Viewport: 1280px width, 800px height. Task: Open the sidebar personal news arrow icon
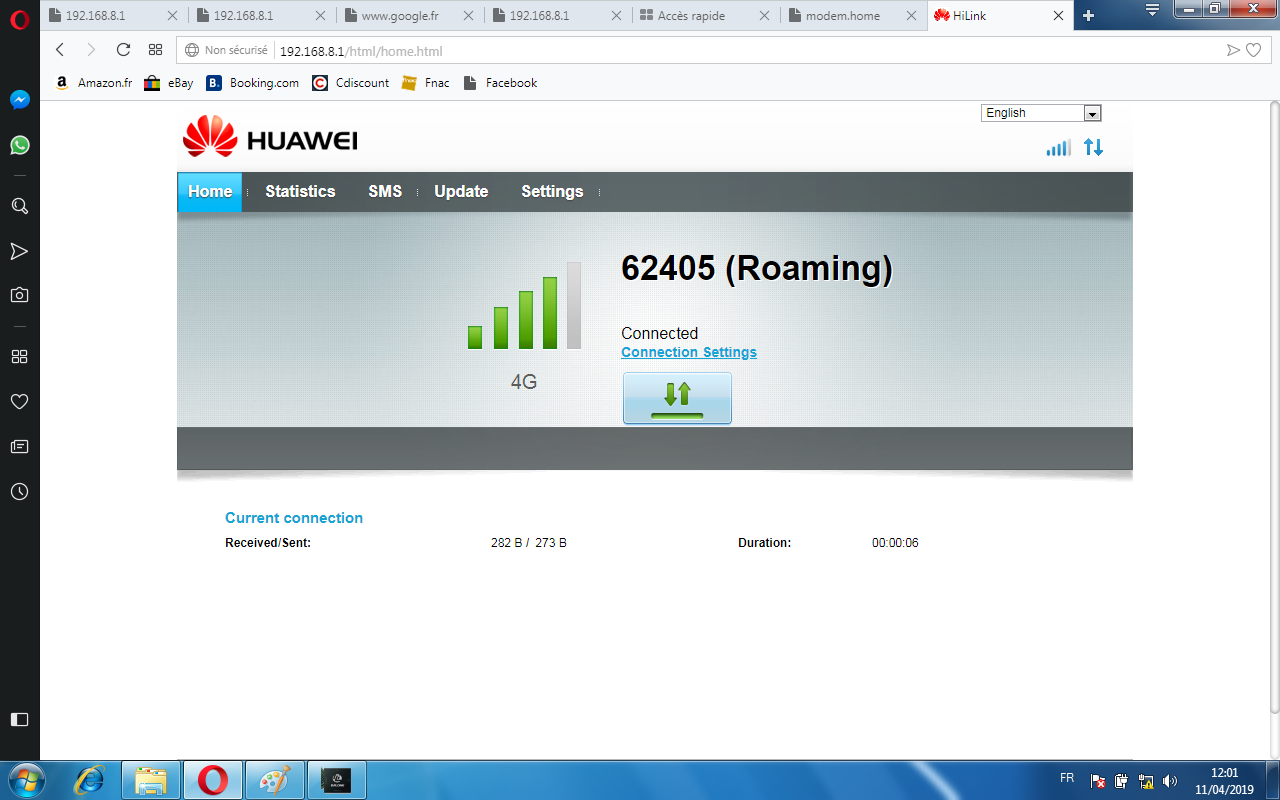point(19,251)
